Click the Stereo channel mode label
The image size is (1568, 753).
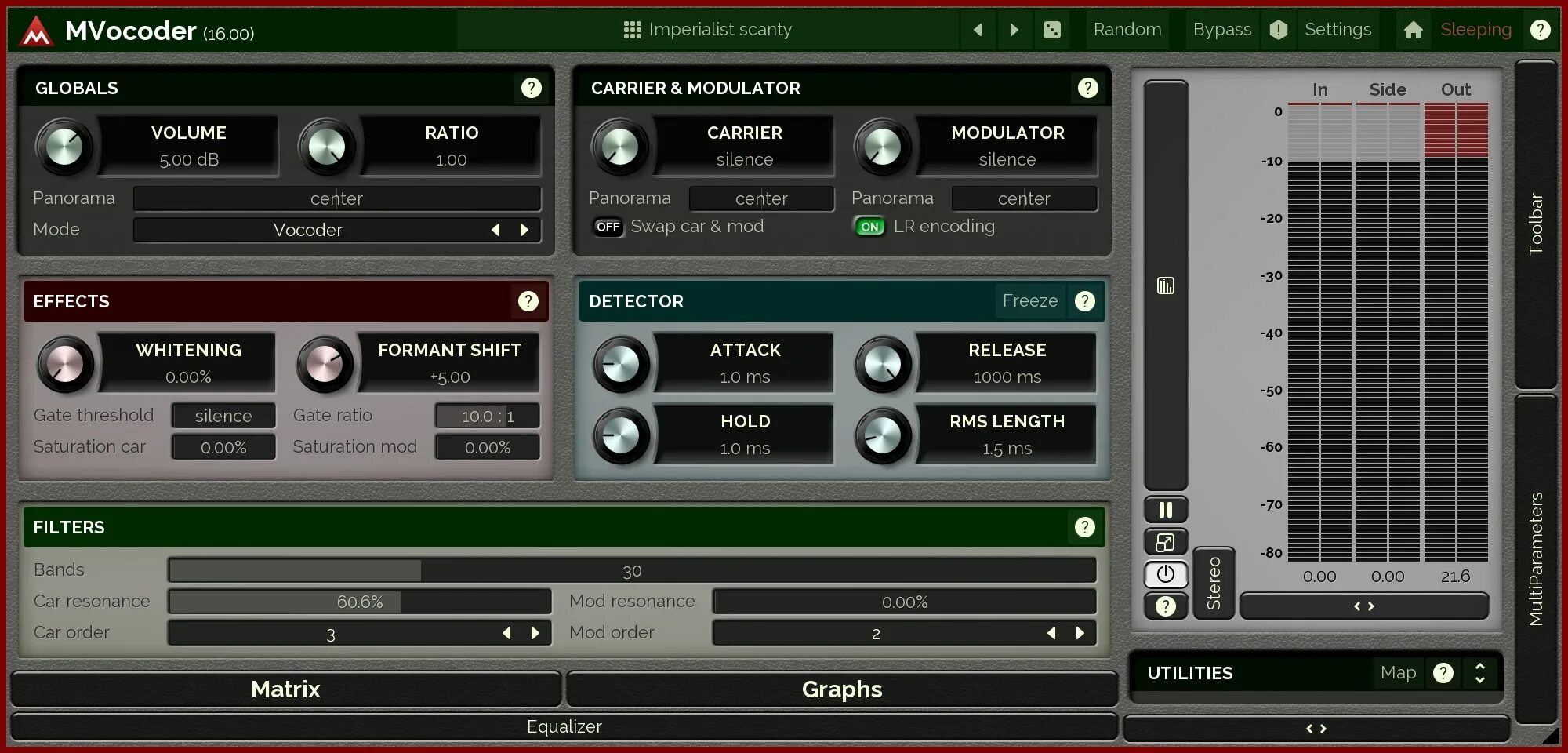point(1214,583)
